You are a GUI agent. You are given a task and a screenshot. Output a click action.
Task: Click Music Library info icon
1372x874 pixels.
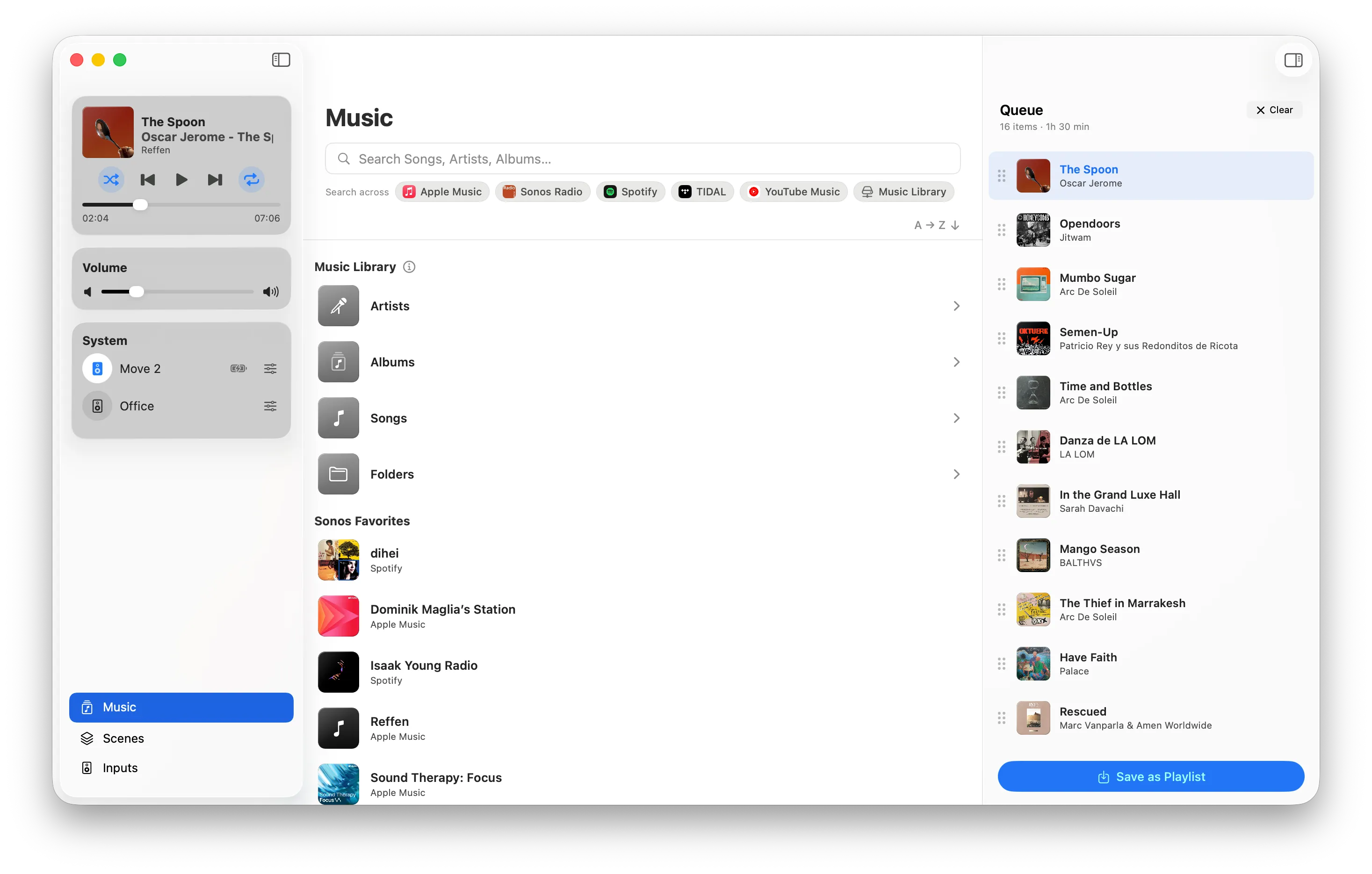tap(409, 267)
